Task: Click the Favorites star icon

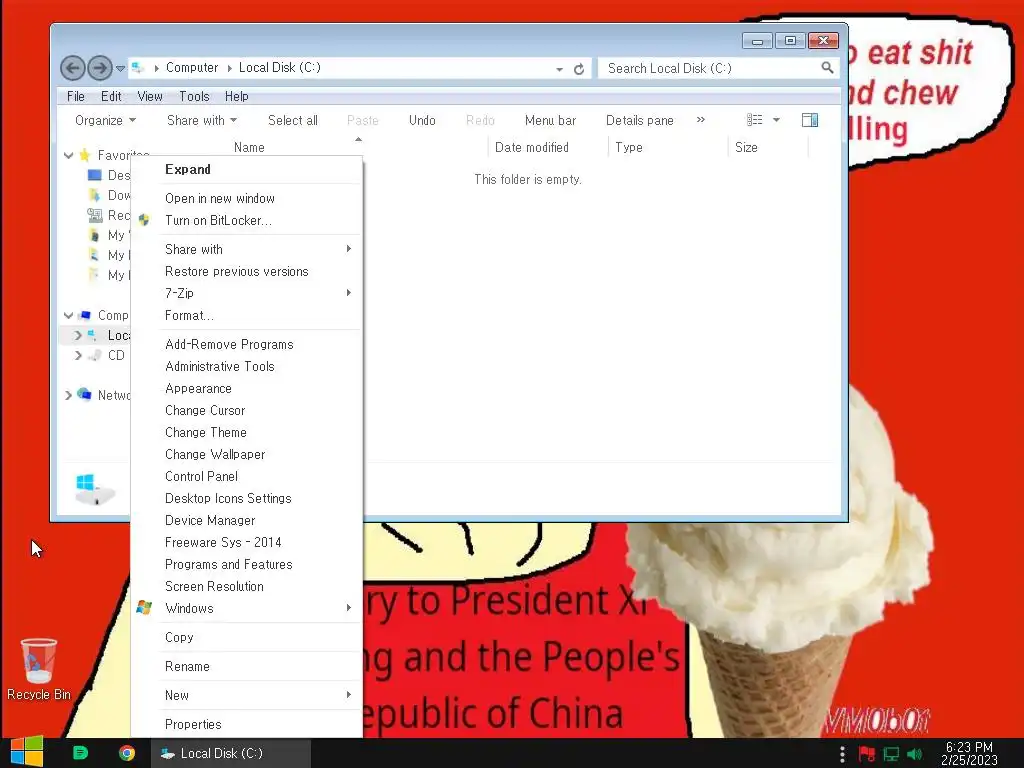Action: (85, 155)
